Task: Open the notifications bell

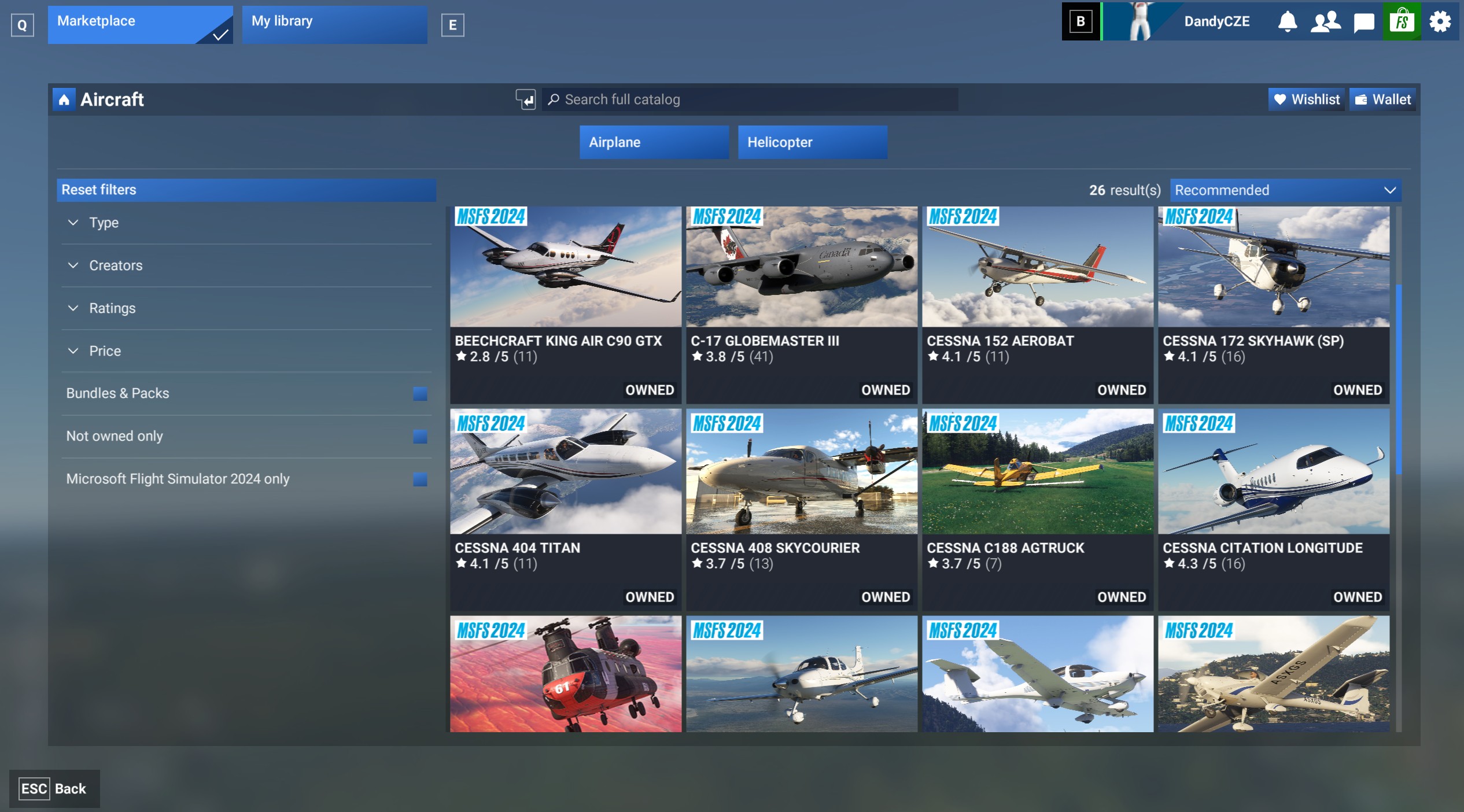Action: pos(1287,22)
